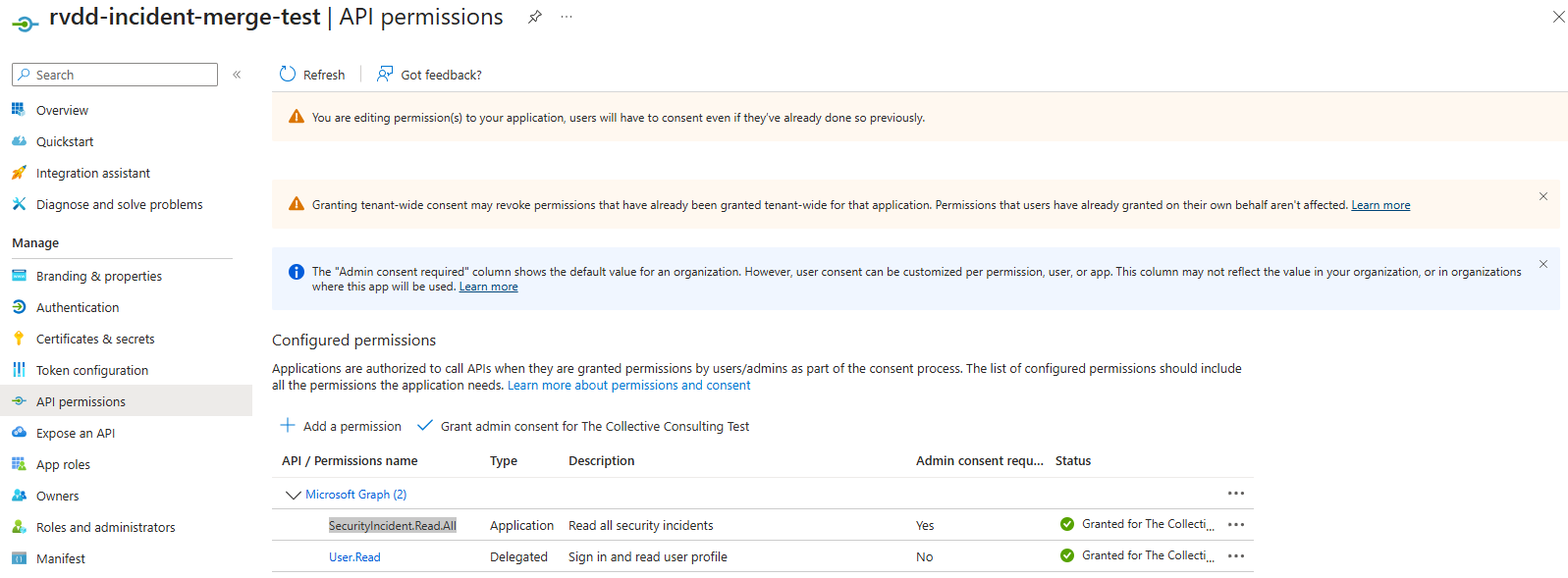Open the User.Read permission link
This screenshot has height=578, width=1568.
click(354, 556)
